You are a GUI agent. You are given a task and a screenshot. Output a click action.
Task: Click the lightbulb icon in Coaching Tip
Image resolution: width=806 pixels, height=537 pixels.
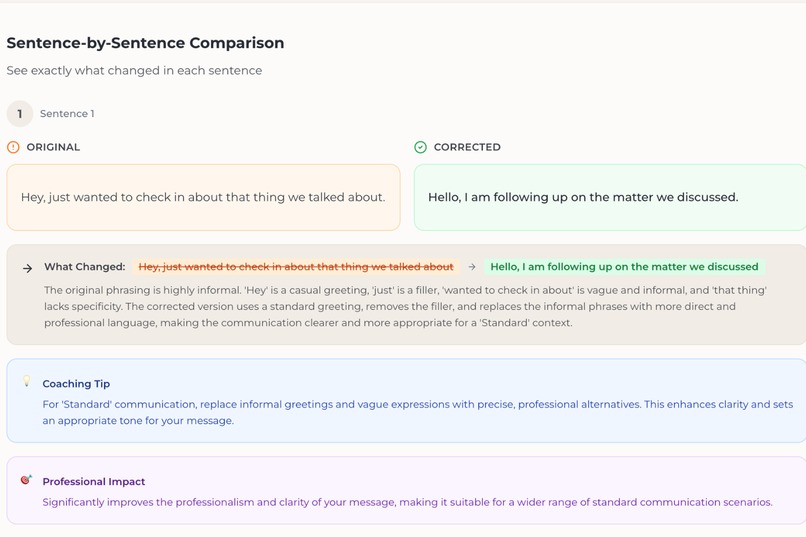tap(27, 381)
